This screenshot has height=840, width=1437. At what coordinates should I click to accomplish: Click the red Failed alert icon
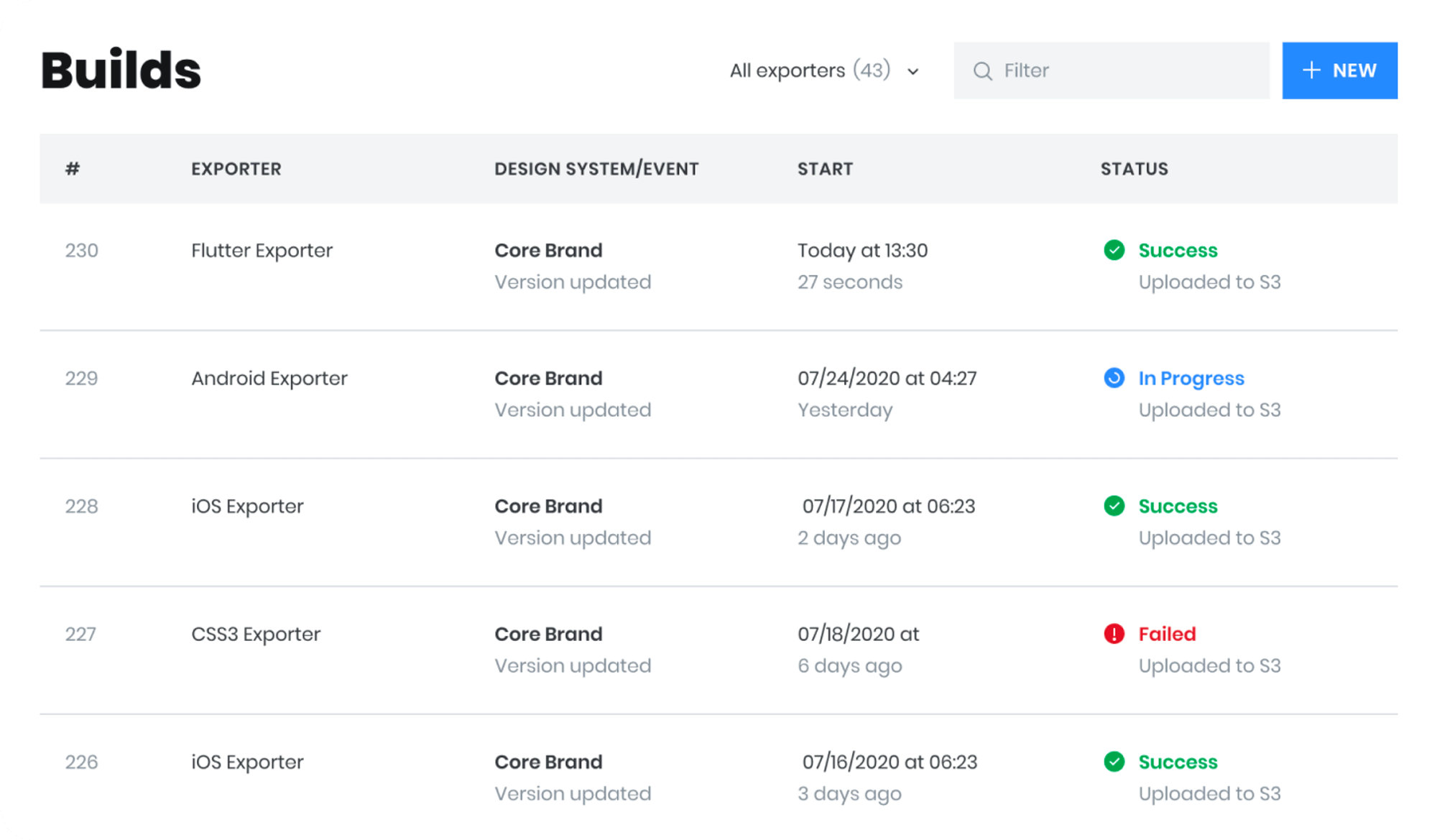click(x=1114, y=634)
